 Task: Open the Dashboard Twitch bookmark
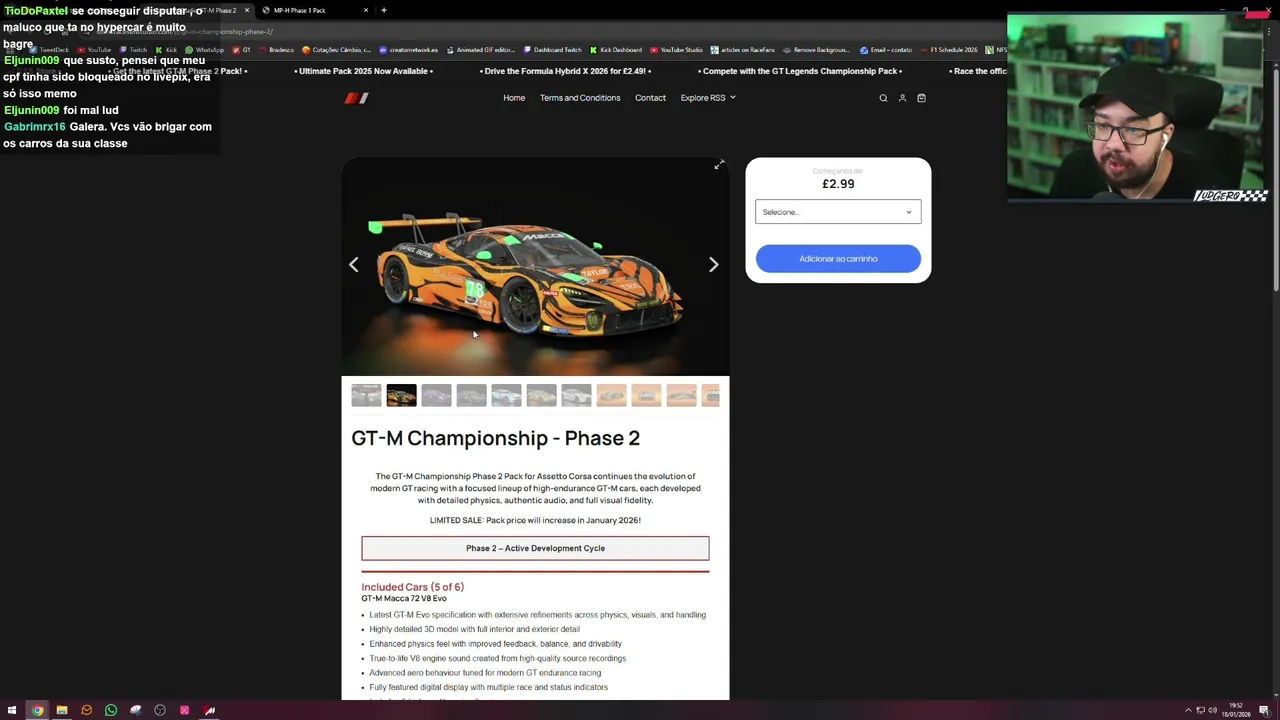(x=552, y=50)
